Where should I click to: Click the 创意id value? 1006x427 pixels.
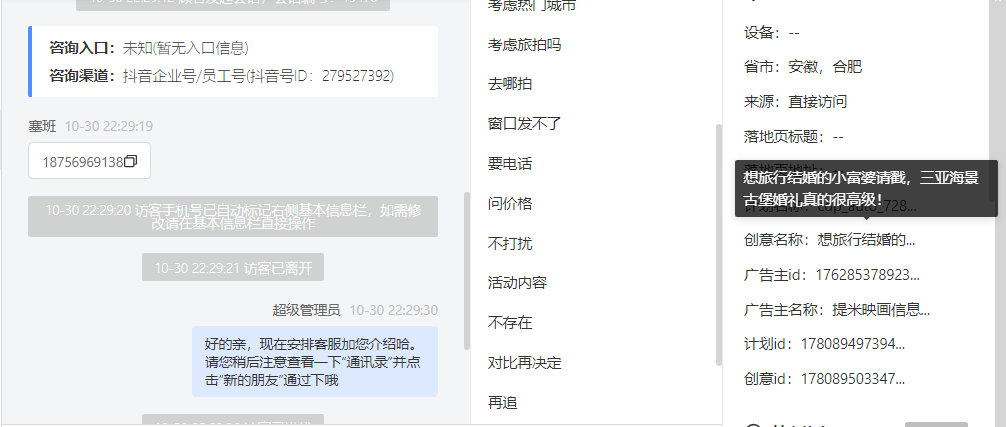[853, 378]
